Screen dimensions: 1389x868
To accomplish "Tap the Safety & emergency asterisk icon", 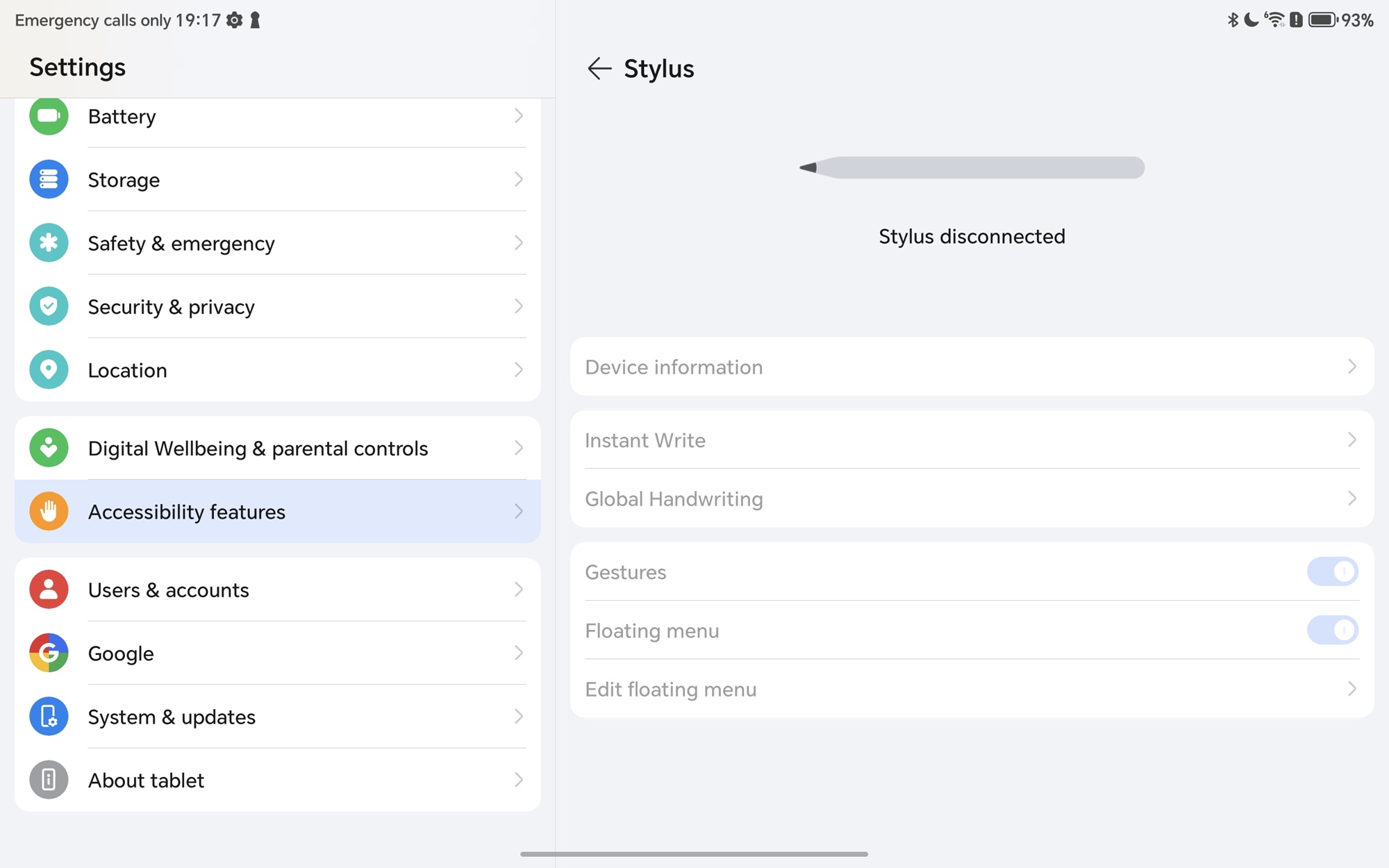I will tap(49, 243).
